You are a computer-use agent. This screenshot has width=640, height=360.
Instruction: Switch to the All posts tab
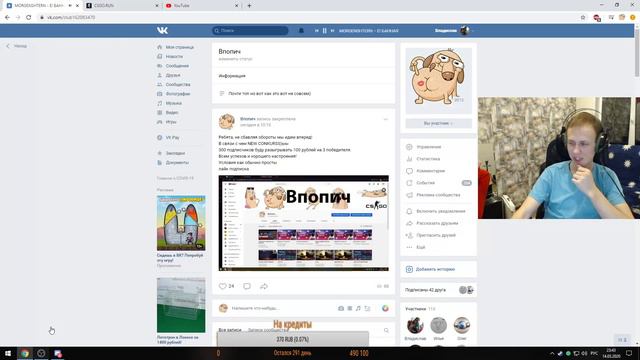click(230, 330)
